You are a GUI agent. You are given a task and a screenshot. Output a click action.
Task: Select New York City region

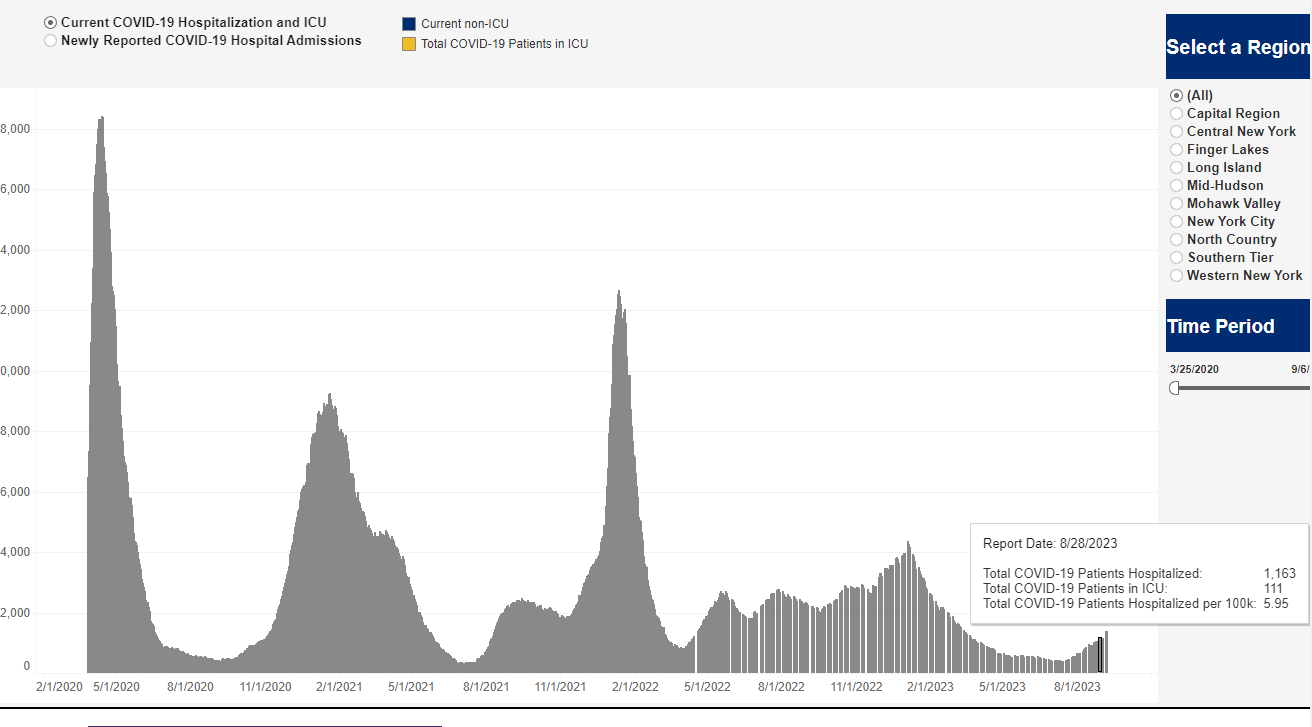1176,222
